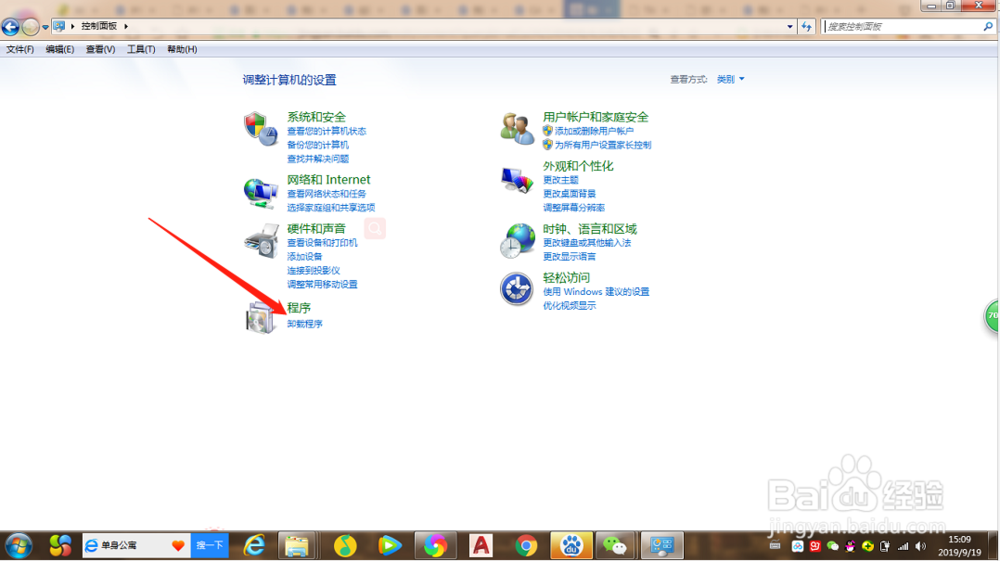Click 更改桌面背景 link
Image resolution: width=1000 pixels, height=561 pixels.
(569, 194)
